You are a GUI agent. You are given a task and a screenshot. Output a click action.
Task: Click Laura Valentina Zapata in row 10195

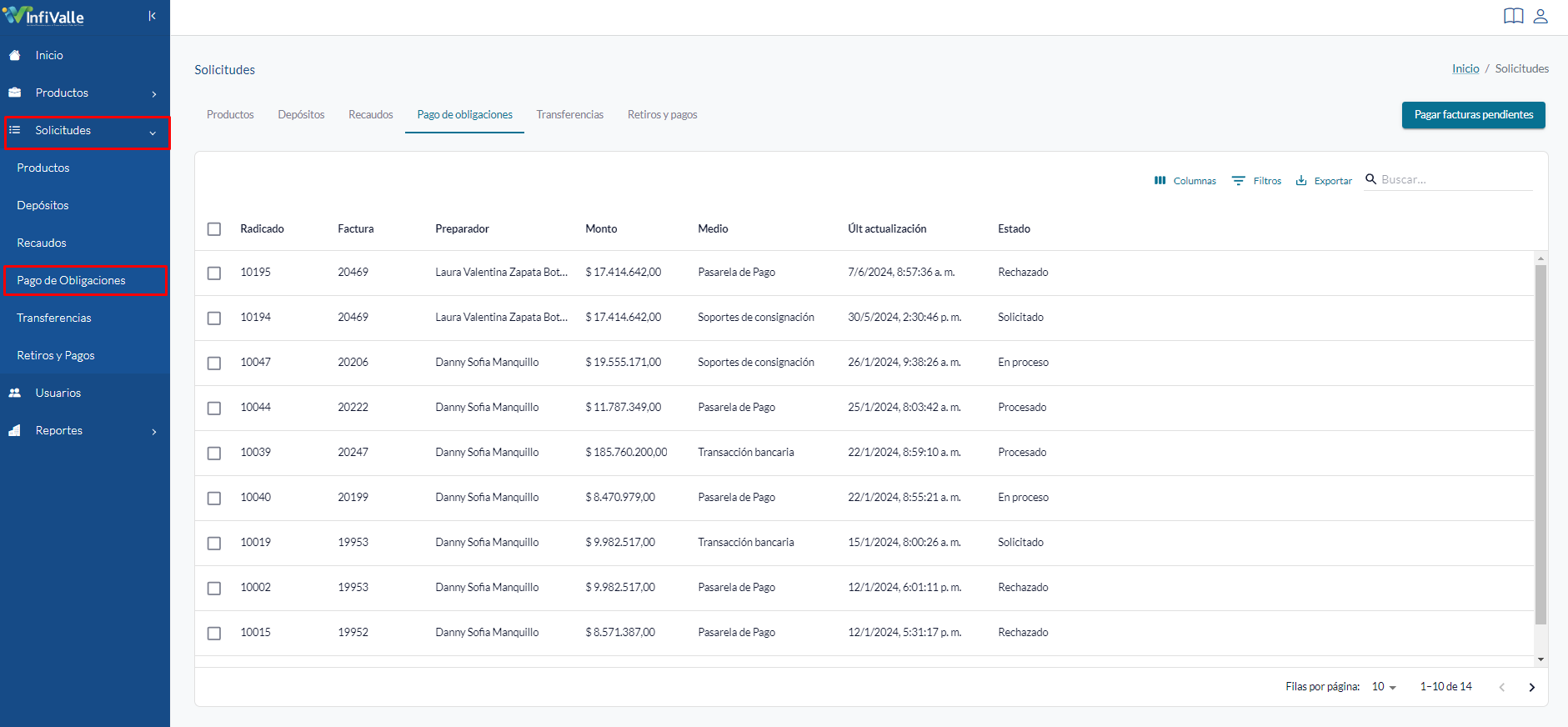pyautogui.click(x=501, y=272)
